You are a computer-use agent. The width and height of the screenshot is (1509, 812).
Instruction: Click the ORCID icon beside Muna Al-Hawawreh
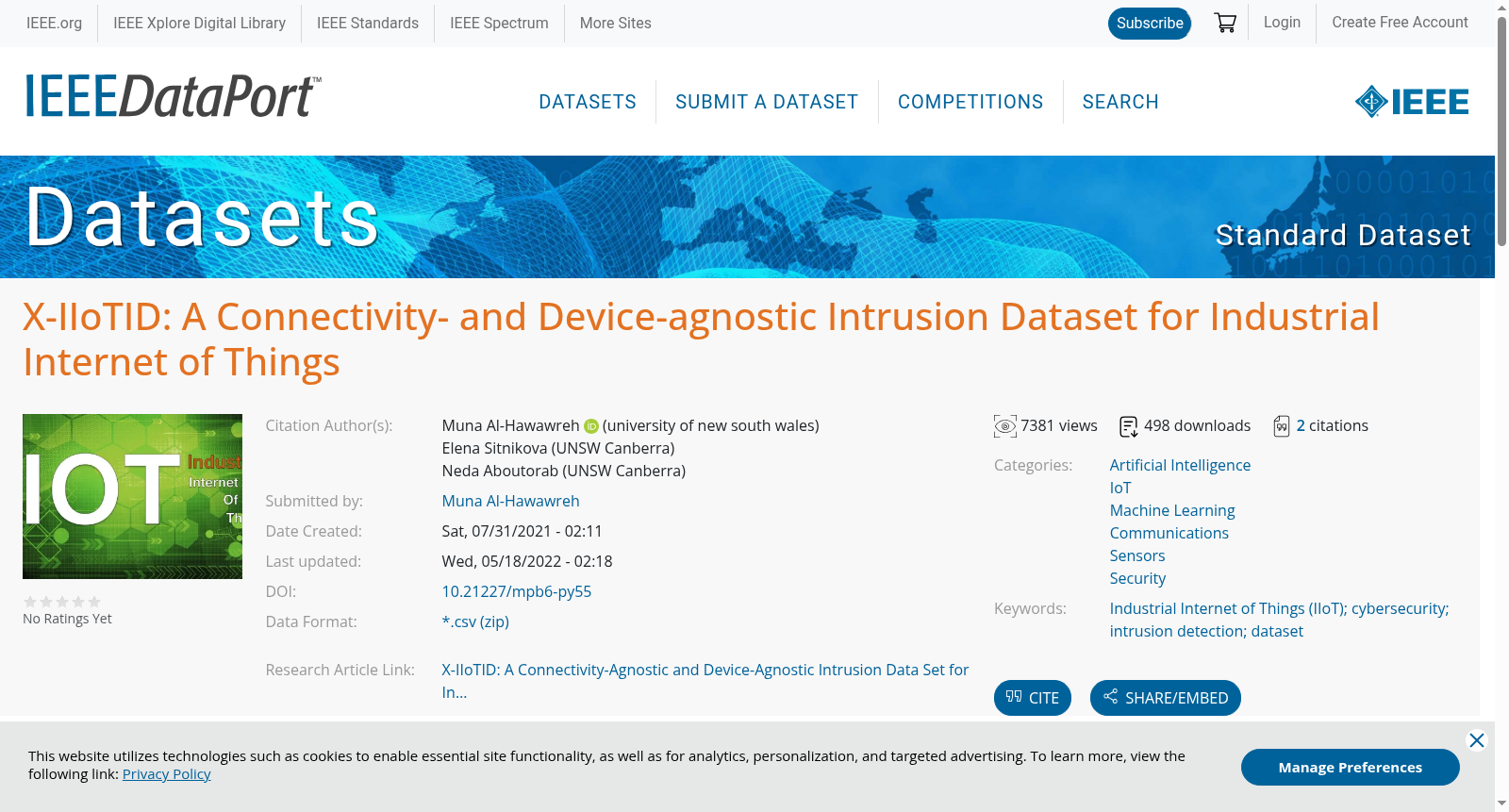(591, 426)
